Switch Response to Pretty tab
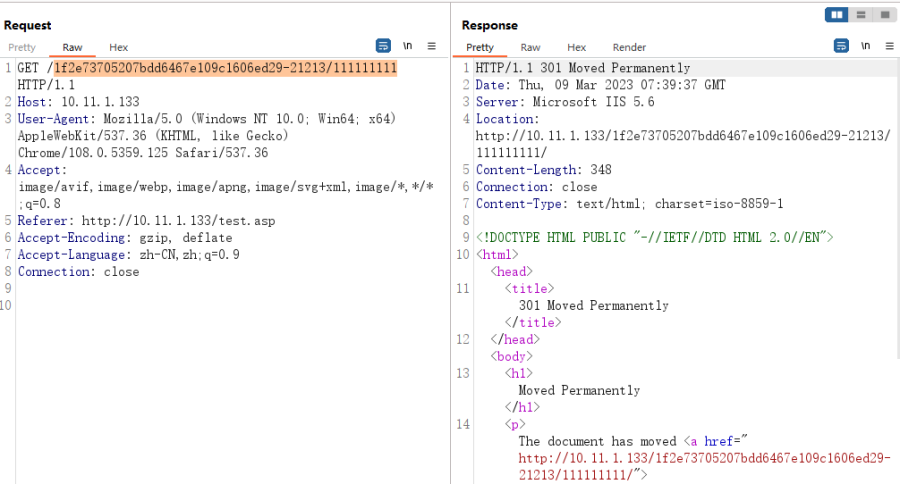The image size is (900, 484). (480, 48)
